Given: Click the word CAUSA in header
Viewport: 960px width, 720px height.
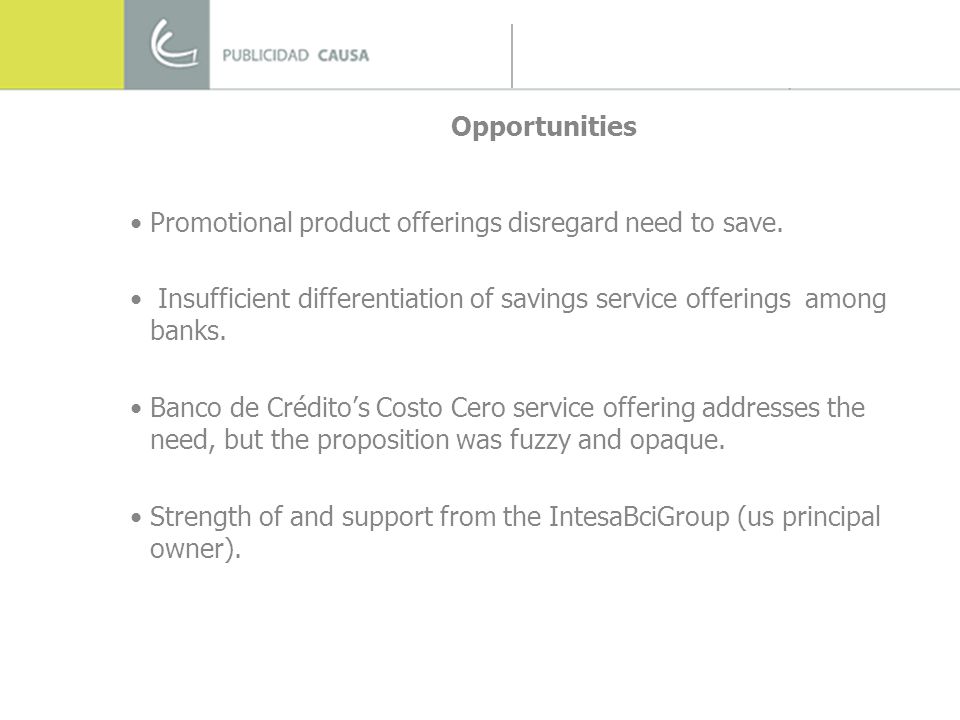Looking at the screenshot, I should 343,56.
